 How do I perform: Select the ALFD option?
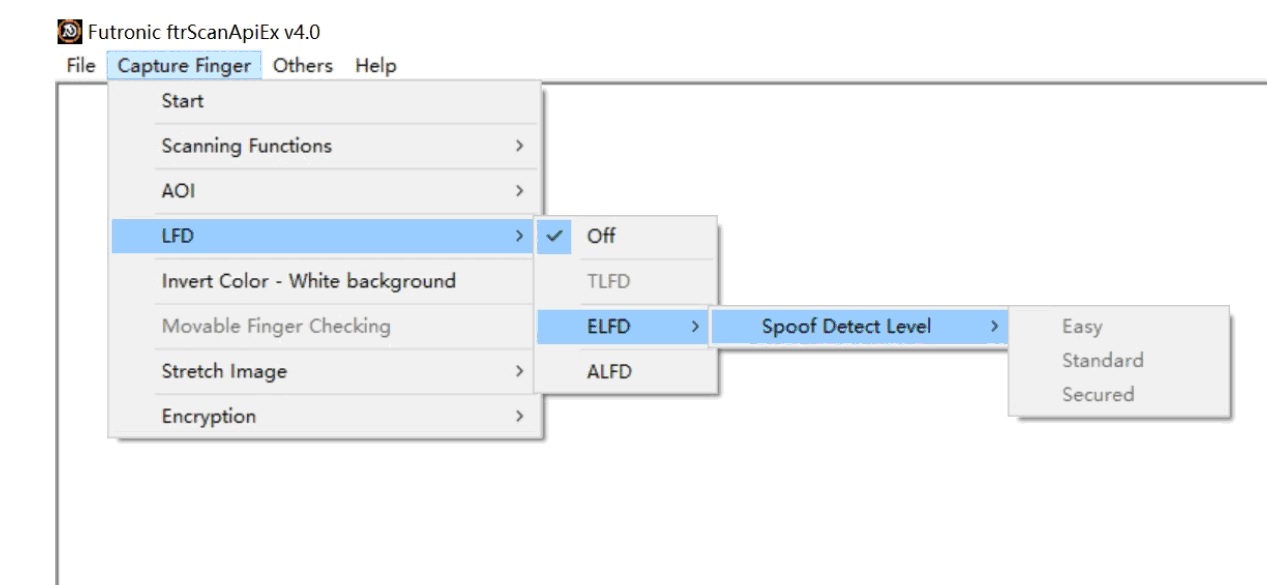click(626, 371)
